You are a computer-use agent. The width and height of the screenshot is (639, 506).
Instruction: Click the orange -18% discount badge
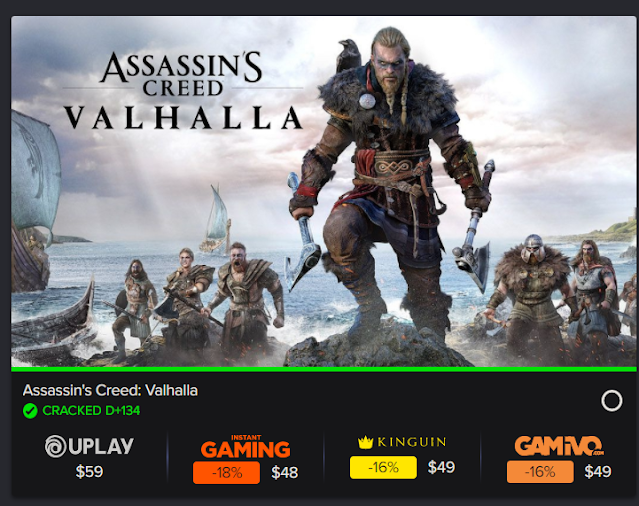[x=226, y=473]
